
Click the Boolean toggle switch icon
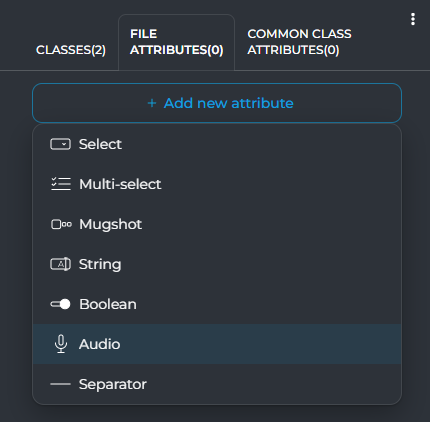(60, 304)
